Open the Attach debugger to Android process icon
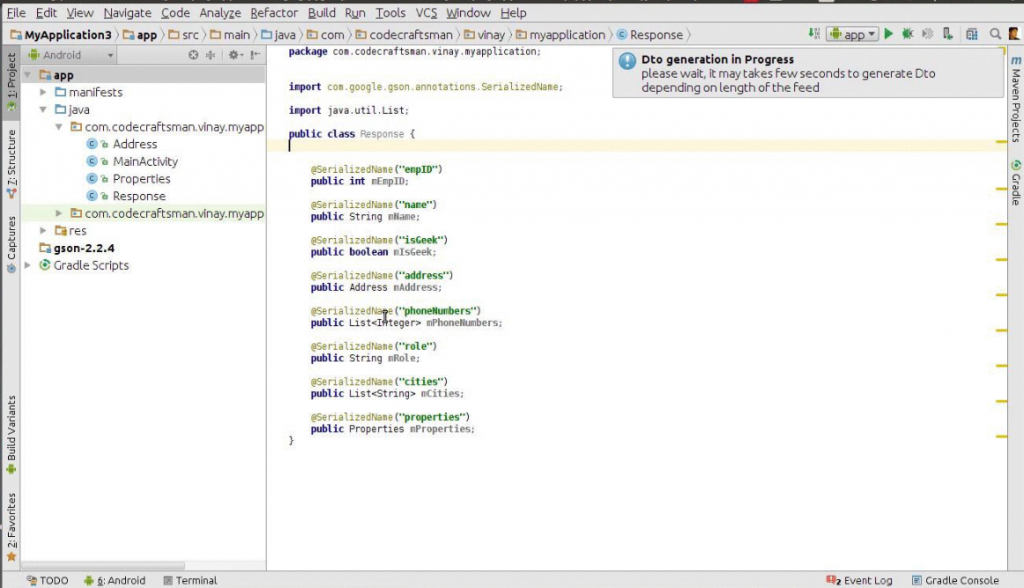This screenshot has width=1024, height=588. 948,33
